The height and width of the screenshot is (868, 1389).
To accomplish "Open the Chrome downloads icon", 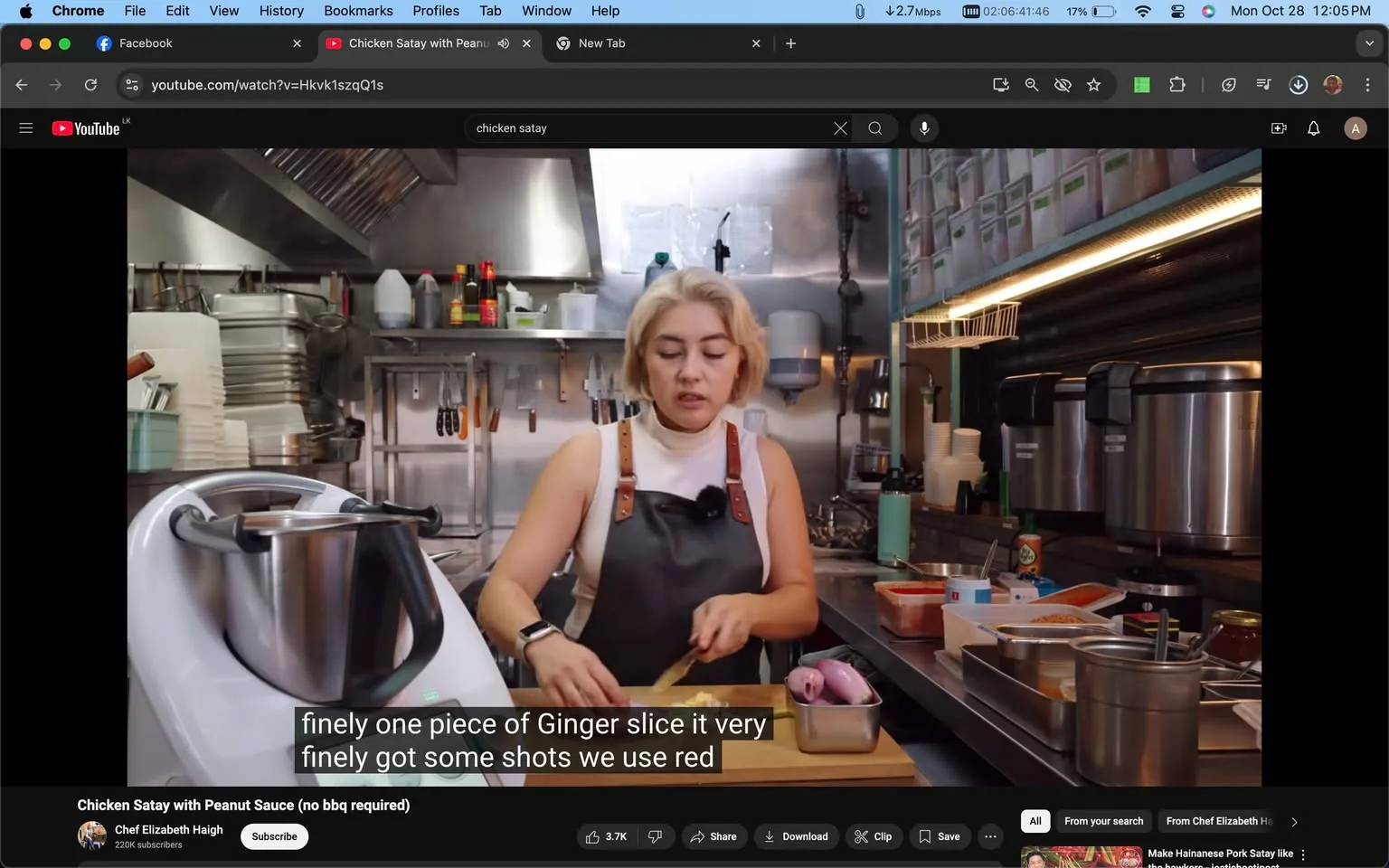I will coord(1298,84).
